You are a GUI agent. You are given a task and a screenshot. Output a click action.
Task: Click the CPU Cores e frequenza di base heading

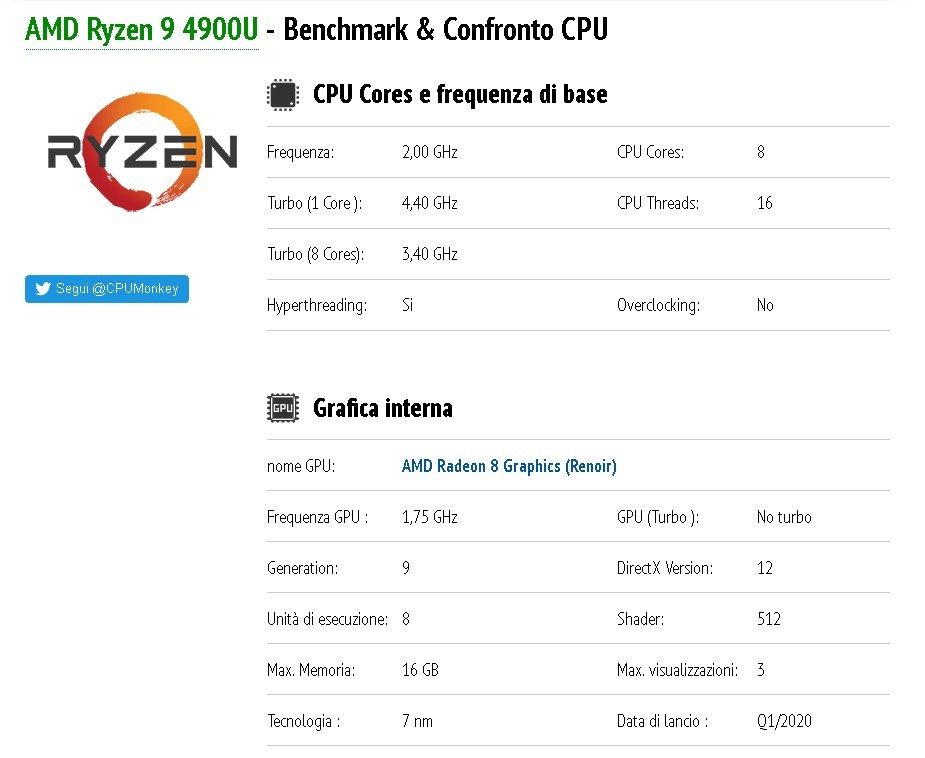tap(460, 95)
